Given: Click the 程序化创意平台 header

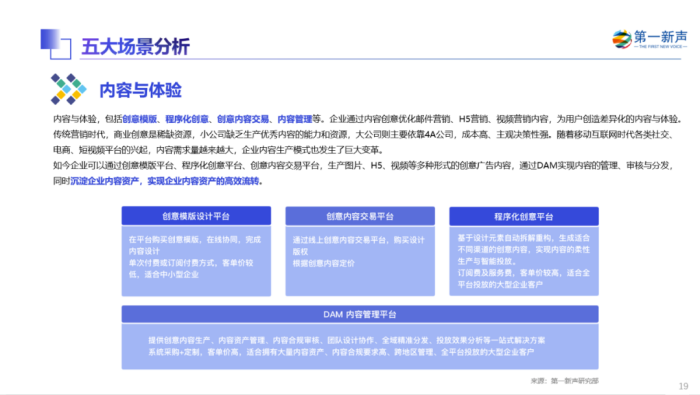Looking at the screenshot, I should [524, 217].
